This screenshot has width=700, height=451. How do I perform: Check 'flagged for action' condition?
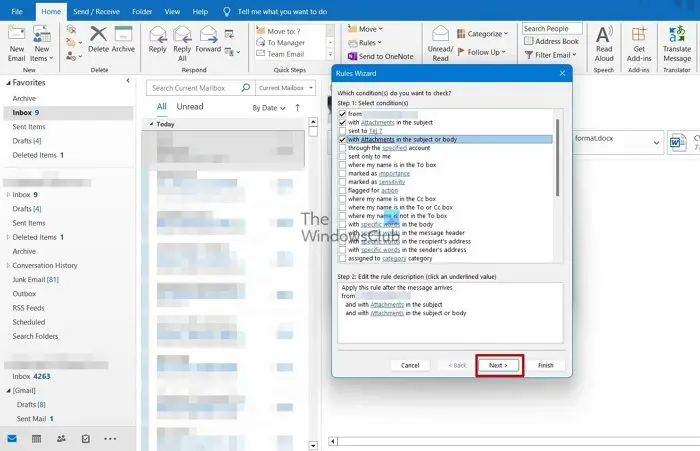point(342,190)
